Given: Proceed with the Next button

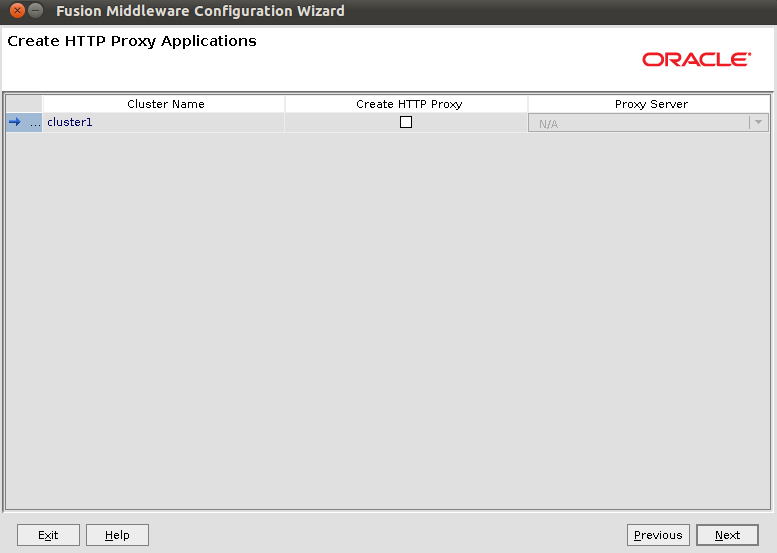Looking at the screenshot, I should pos(727,535).
